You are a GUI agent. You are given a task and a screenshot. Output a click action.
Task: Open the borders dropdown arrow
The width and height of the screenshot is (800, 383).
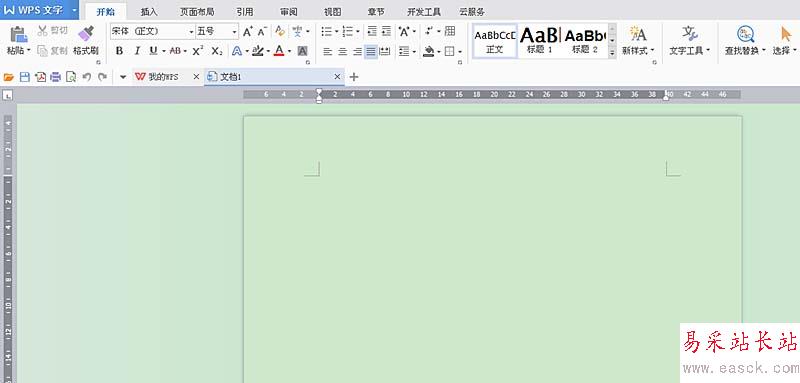click(460, 51)
